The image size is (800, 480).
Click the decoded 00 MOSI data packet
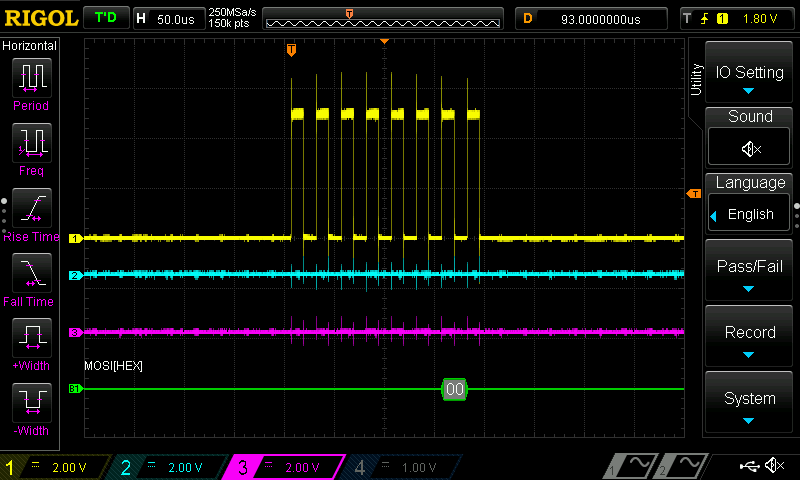click(454, 390)
